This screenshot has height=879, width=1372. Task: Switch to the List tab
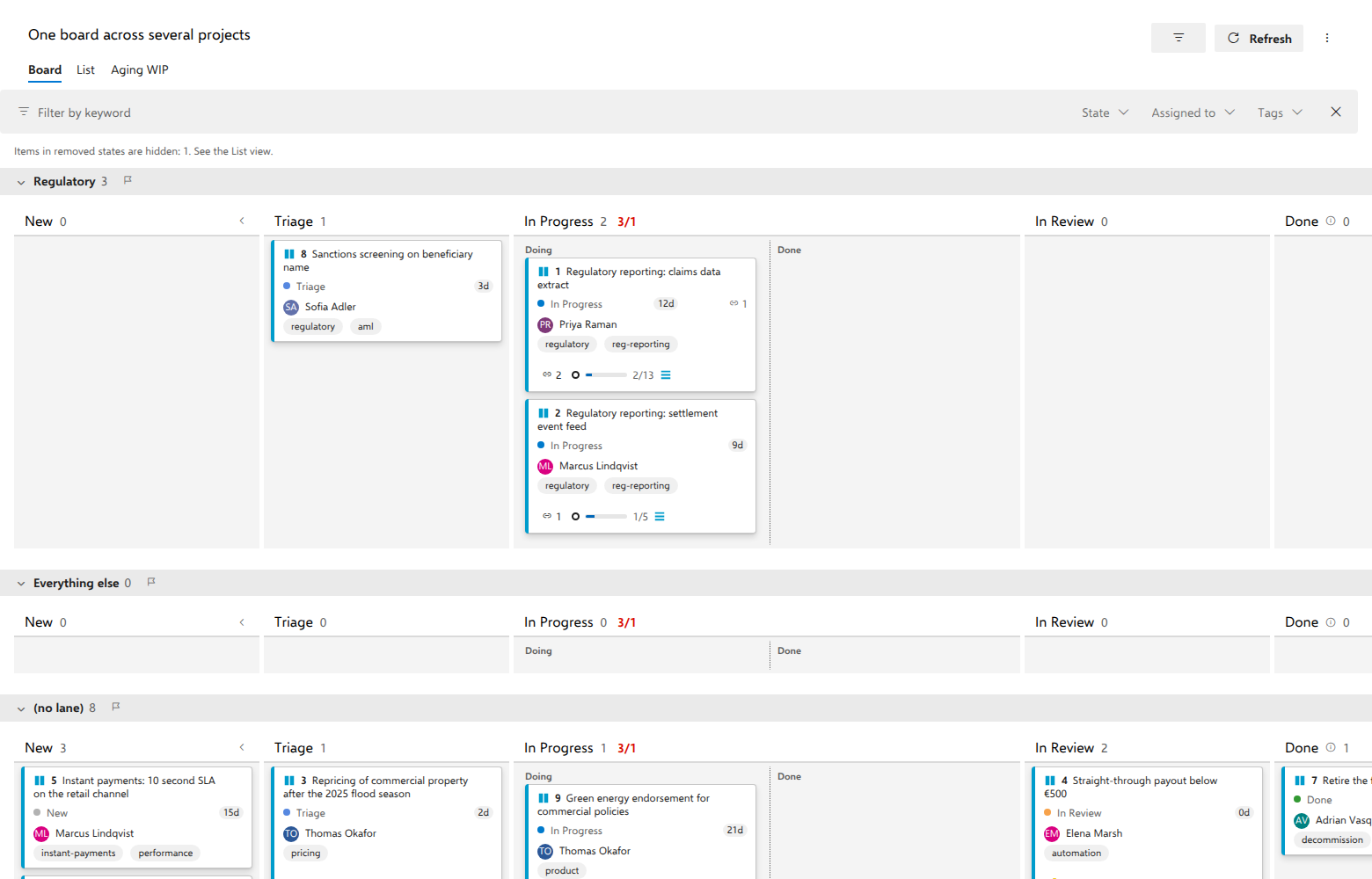coord(85,70)
